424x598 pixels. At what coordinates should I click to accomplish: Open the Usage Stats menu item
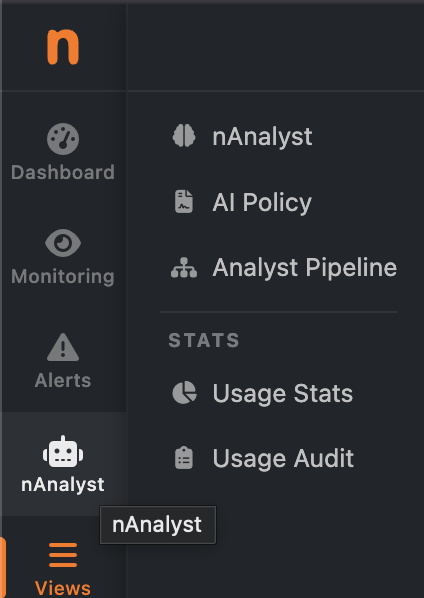283,393
